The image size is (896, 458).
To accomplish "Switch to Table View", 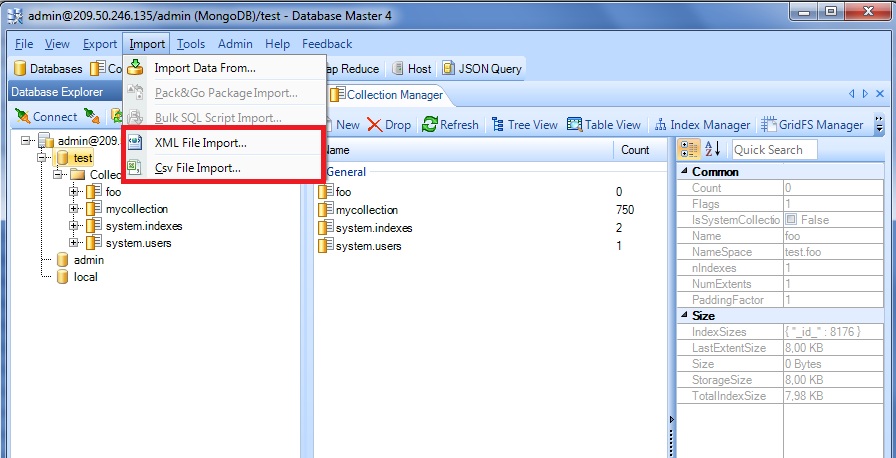I will [x=603, y=125].
